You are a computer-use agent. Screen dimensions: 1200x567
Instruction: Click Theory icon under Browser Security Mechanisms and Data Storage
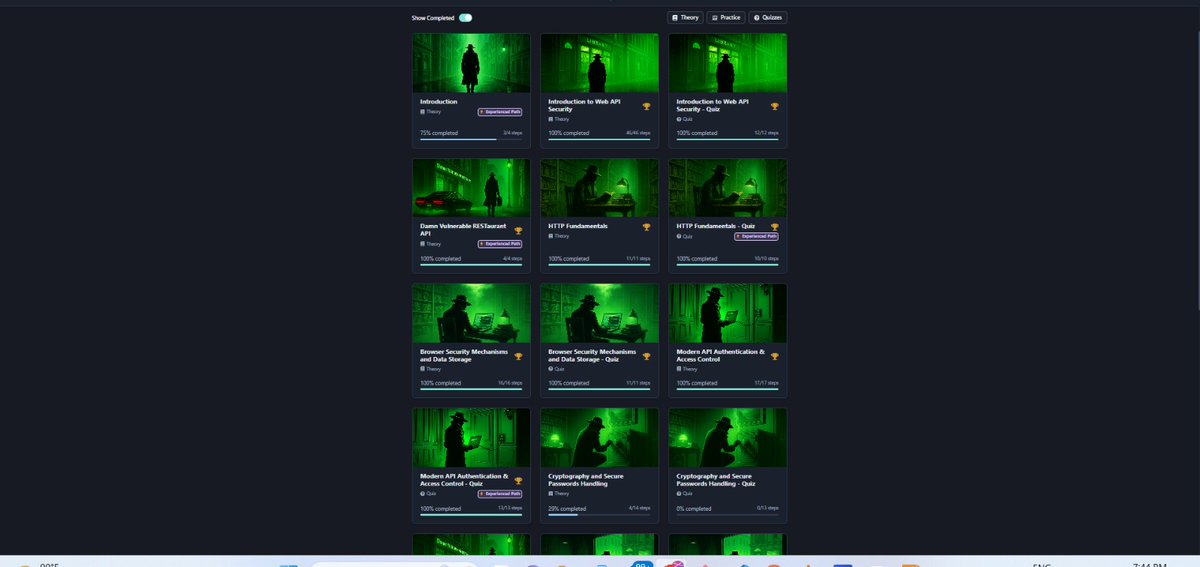coord(423,369)
